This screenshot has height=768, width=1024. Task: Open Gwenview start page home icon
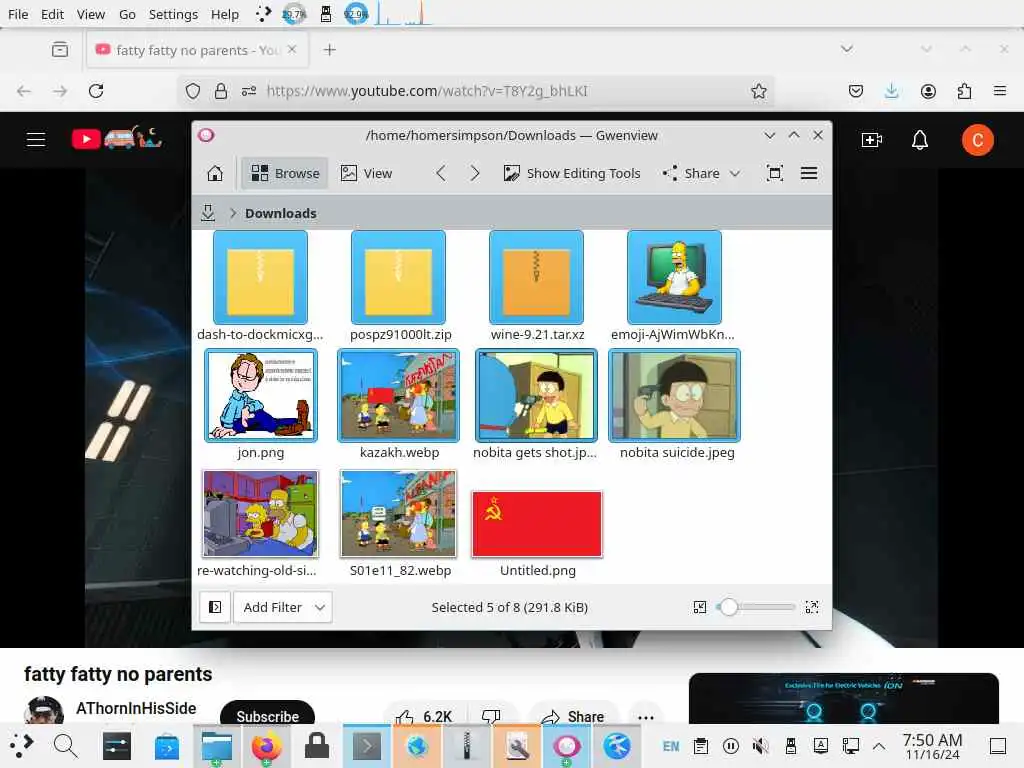(x=215, y=173)
